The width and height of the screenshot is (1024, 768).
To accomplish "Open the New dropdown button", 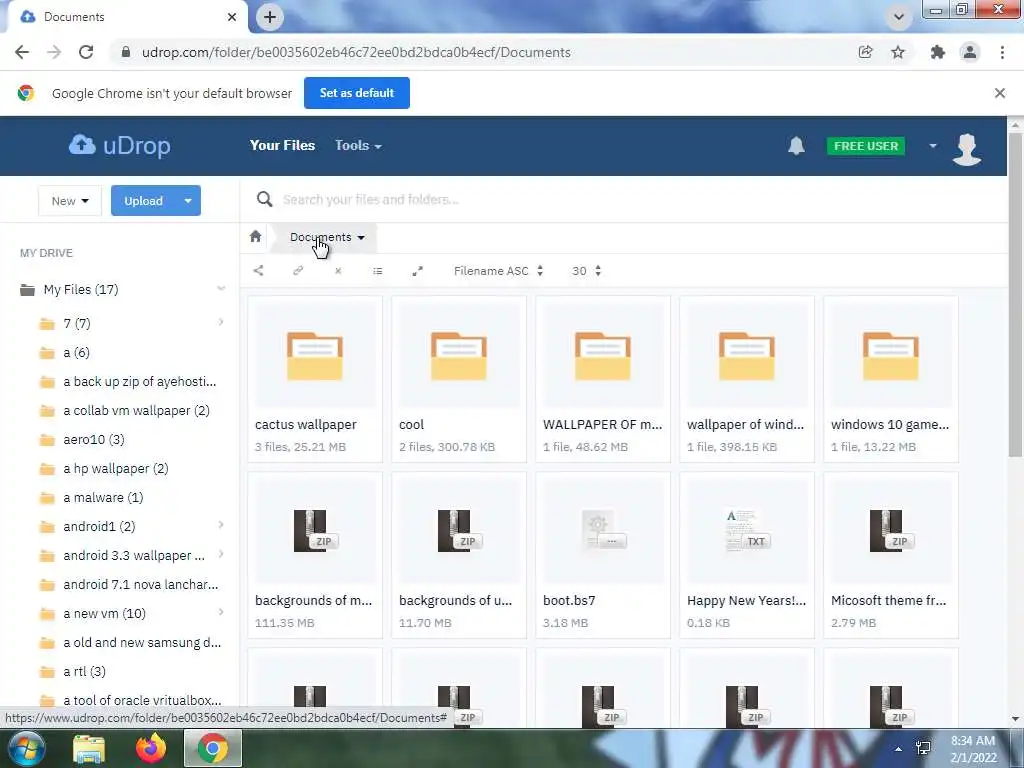I will 70,200.
